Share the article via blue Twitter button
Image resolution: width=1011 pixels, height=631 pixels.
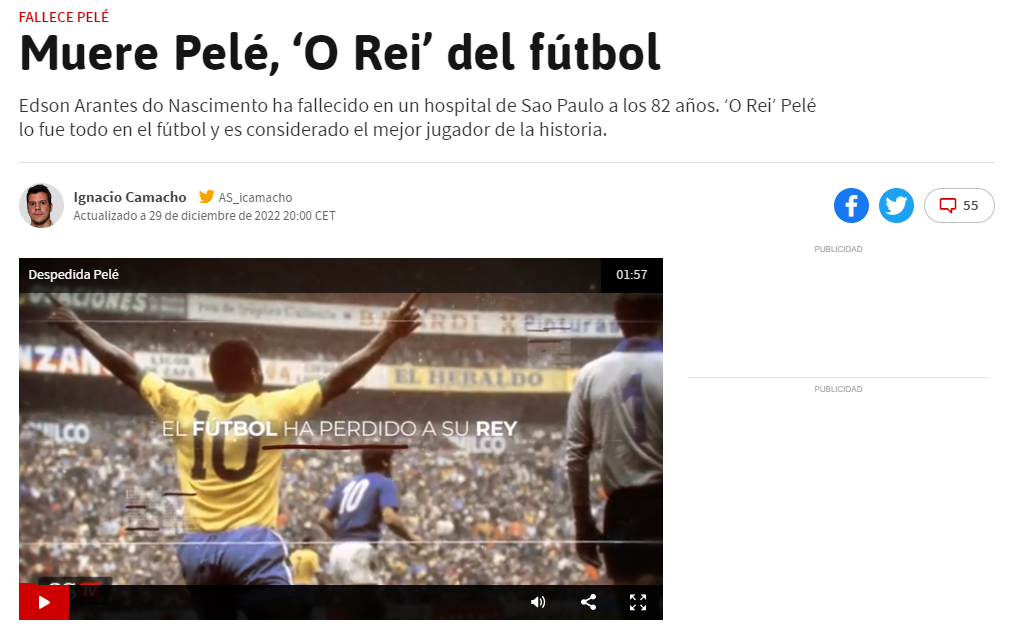[x=896, y=206]
